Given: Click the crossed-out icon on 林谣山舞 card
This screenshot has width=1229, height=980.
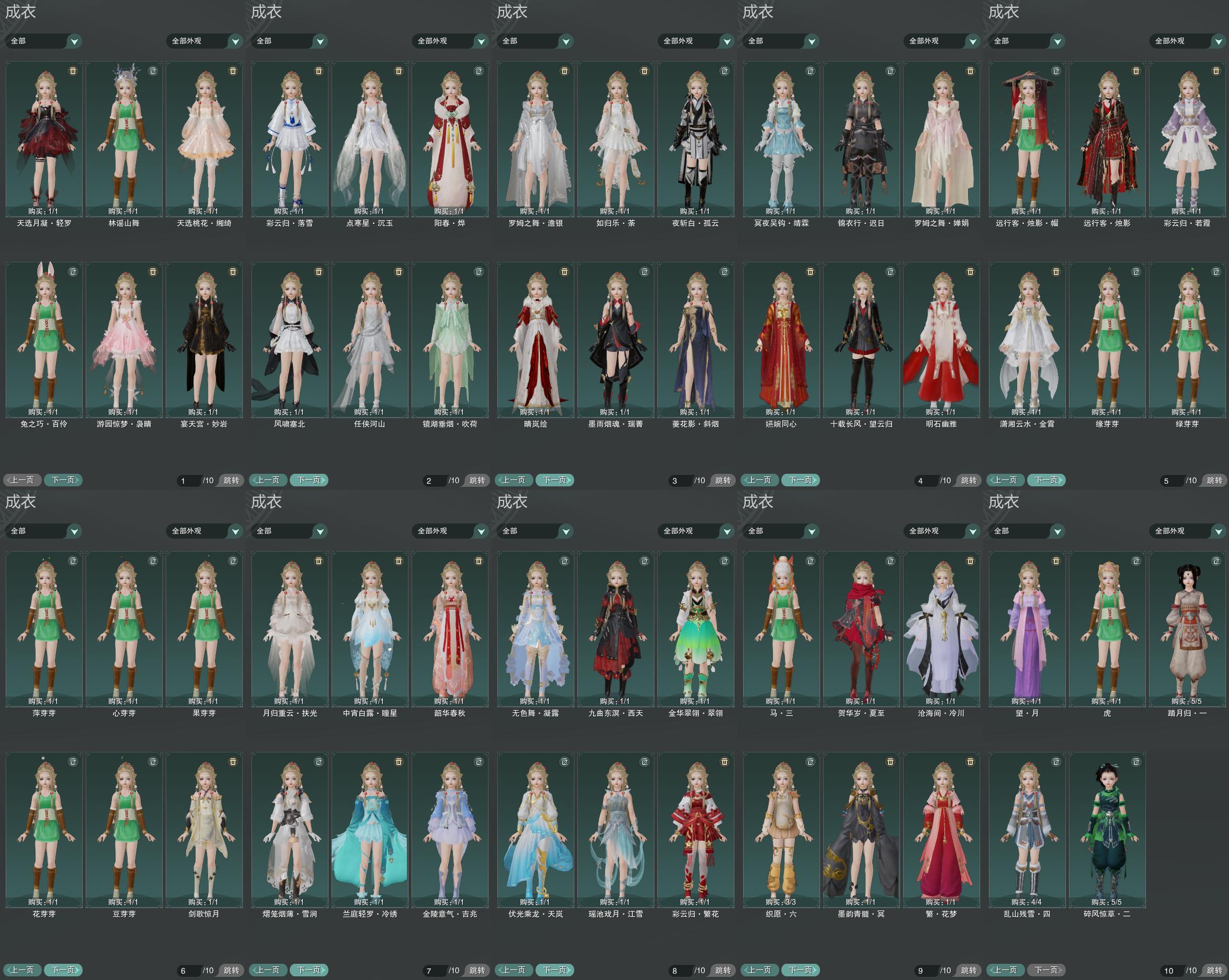Looking at the screenshot, I should point(153,71).
